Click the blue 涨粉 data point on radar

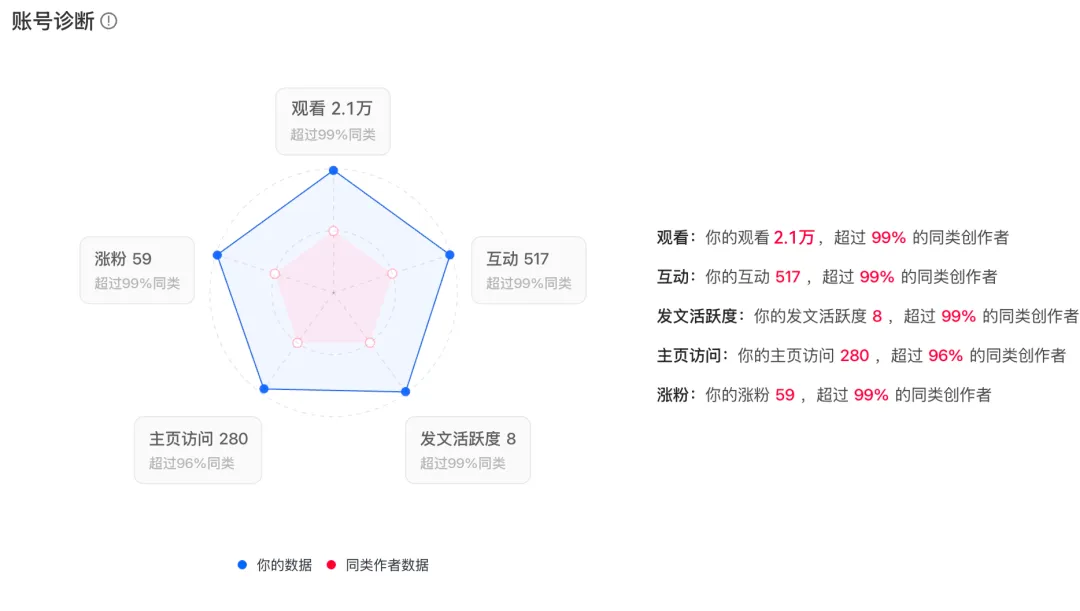(217, 255)
